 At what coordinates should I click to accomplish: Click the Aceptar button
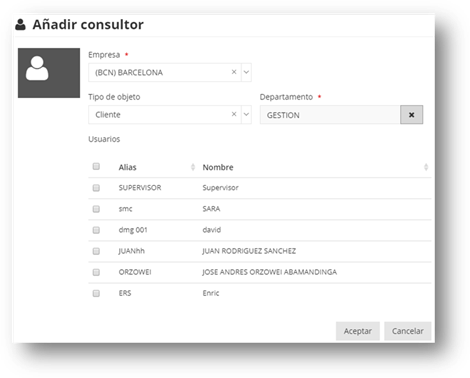point(358,331)
